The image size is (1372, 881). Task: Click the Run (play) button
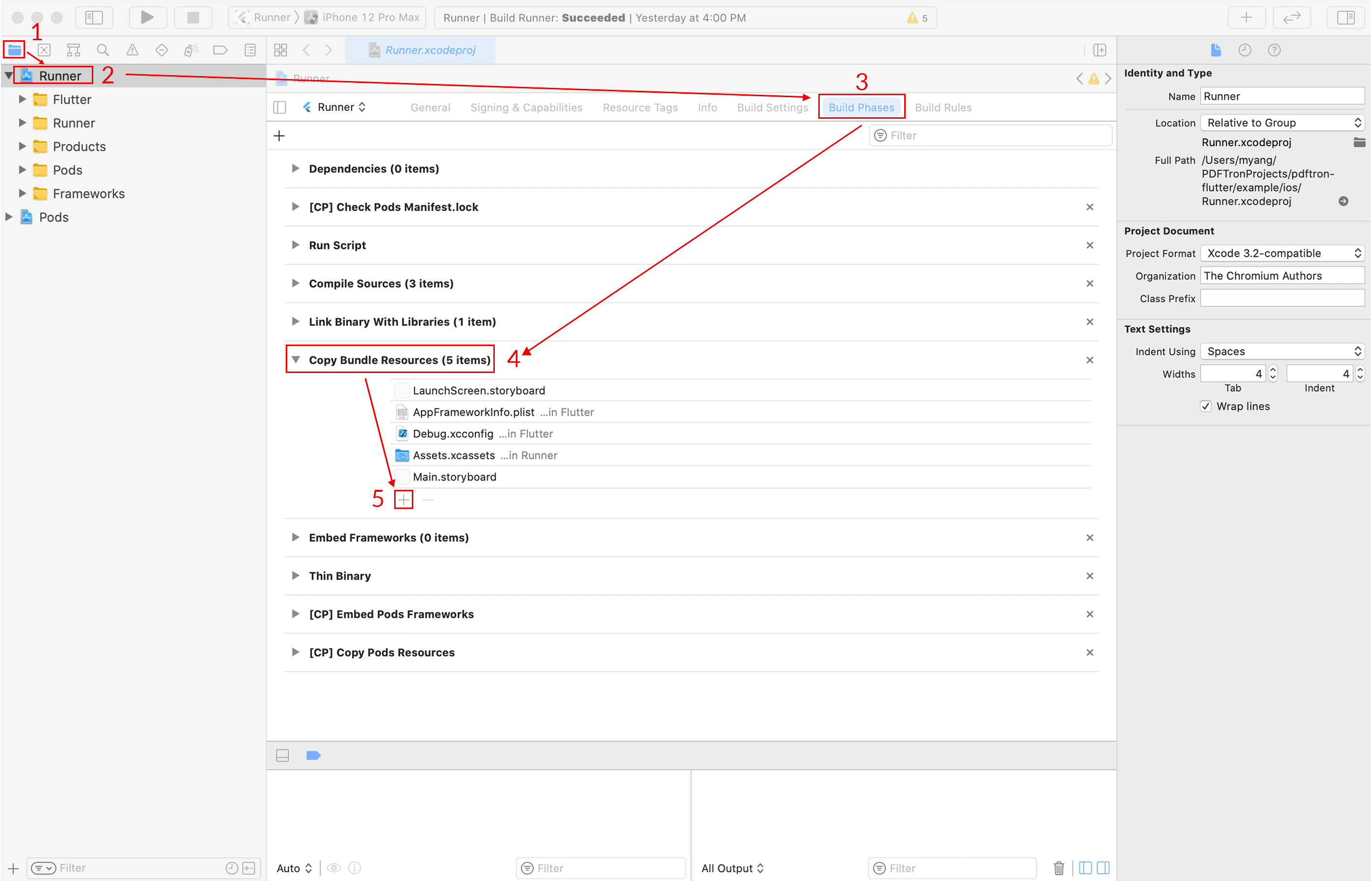[x=147, y=17]
